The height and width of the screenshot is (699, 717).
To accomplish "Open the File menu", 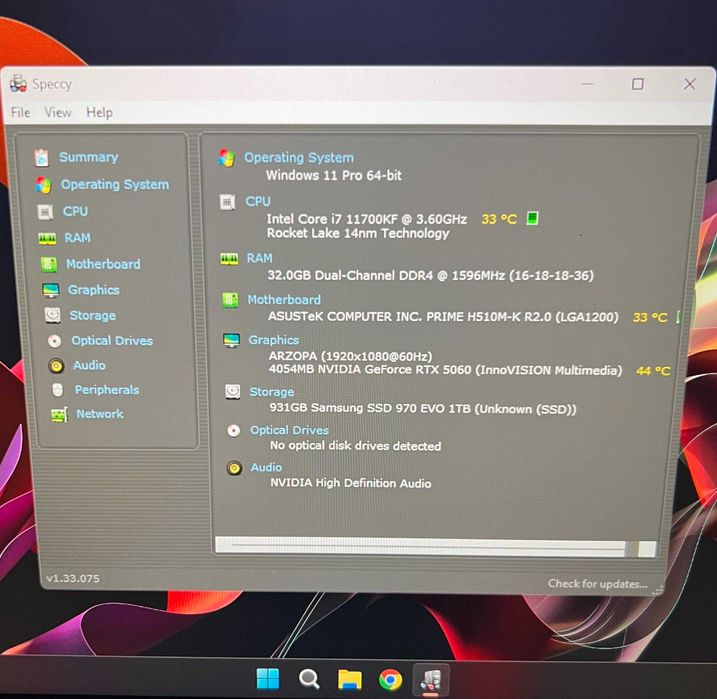I will (x=21, y=112).
